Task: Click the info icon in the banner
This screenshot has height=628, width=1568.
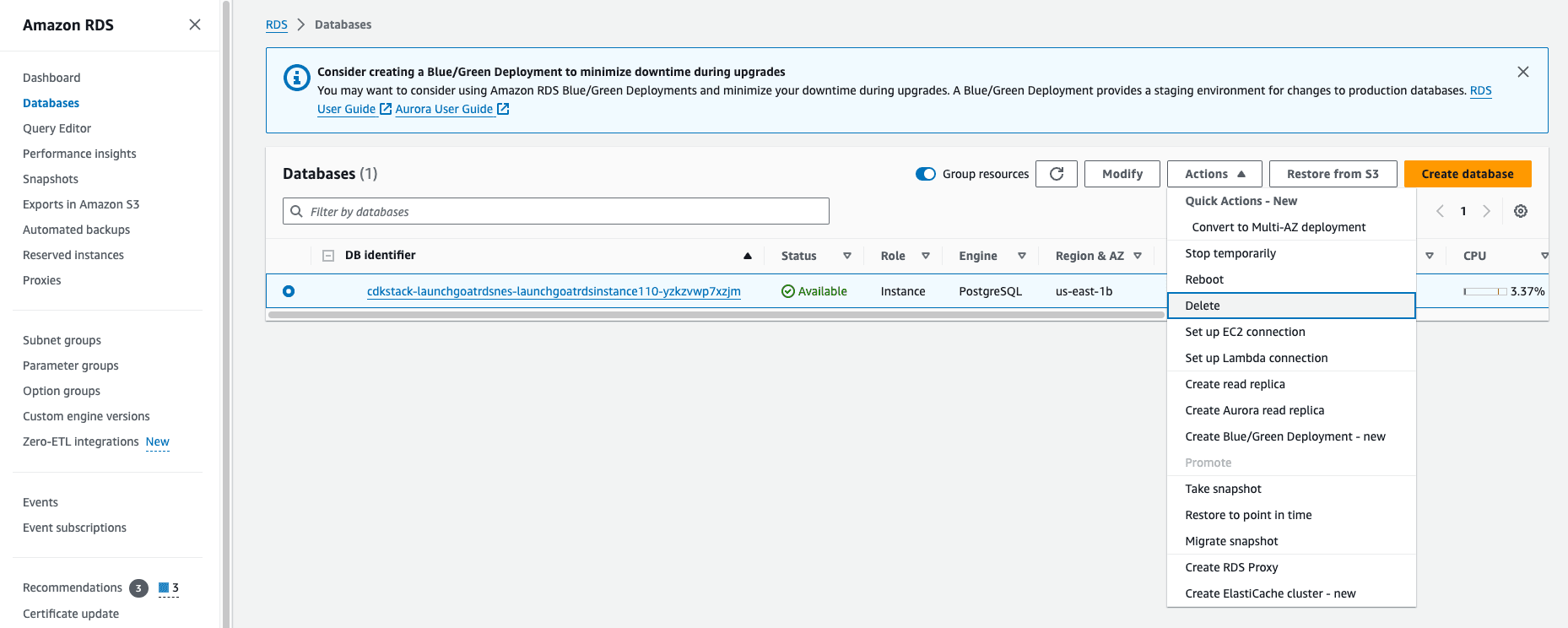Action: pyautogui.click(x=296, y=78)
